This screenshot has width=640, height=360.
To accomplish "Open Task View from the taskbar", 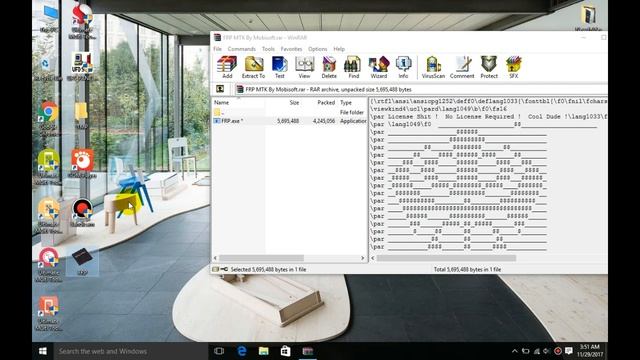I will [x=219, y=351].
